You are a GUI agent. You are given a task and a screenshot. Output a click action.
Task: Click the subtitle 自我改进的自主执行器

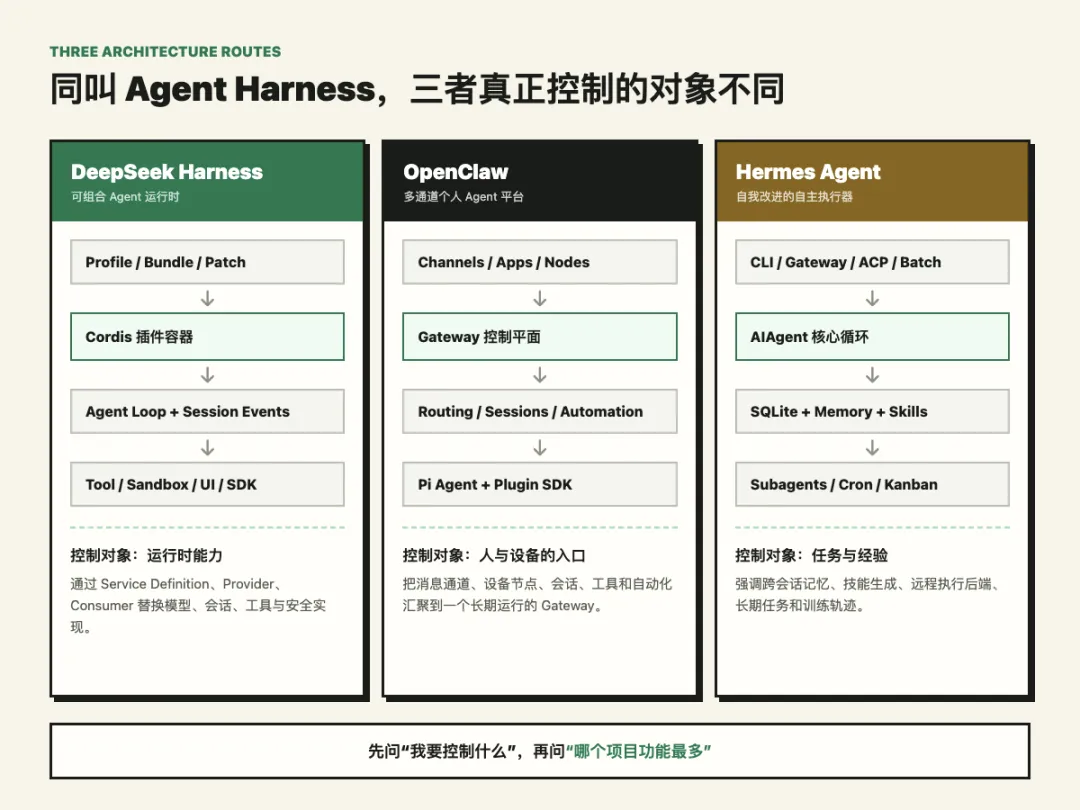tap(794, 197)
